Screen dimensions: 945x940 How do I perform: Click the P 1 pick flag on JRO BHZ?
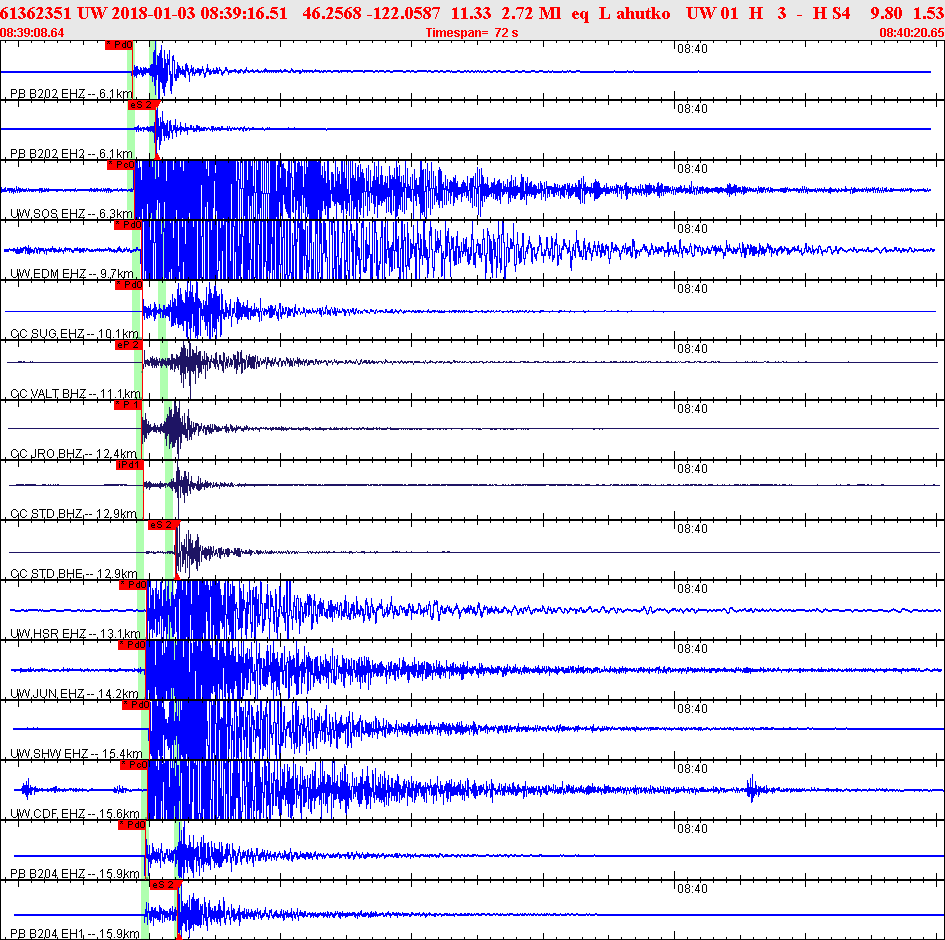coord(127,405)
